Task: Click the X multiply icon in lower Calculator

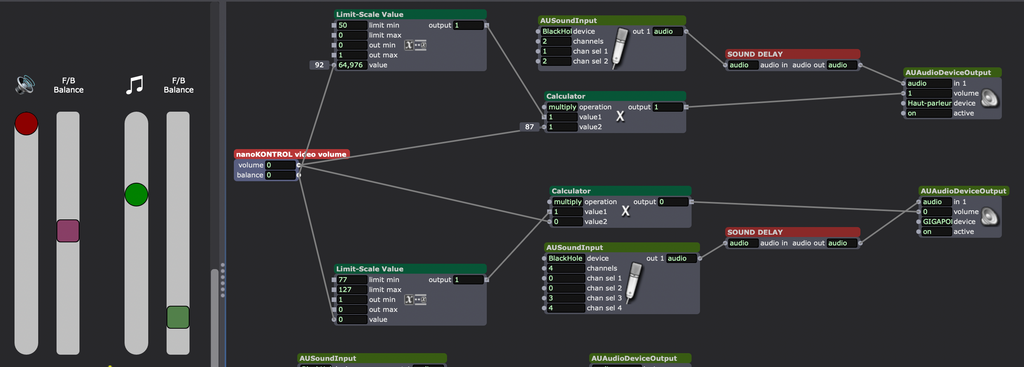Action: pyautogui.click(x=625, y=212)
